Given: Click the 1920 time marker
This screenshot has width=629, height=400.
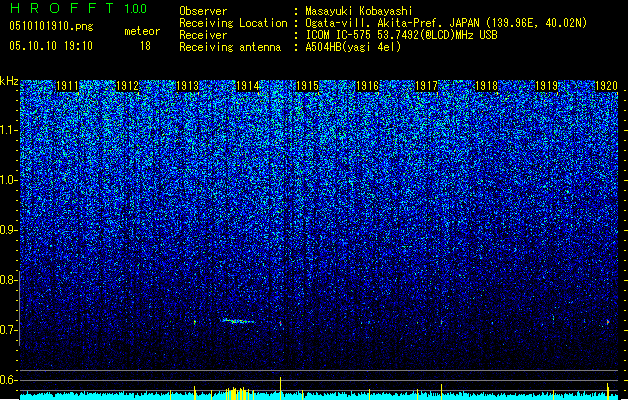Looking at the screenshot, I should 606,86.
